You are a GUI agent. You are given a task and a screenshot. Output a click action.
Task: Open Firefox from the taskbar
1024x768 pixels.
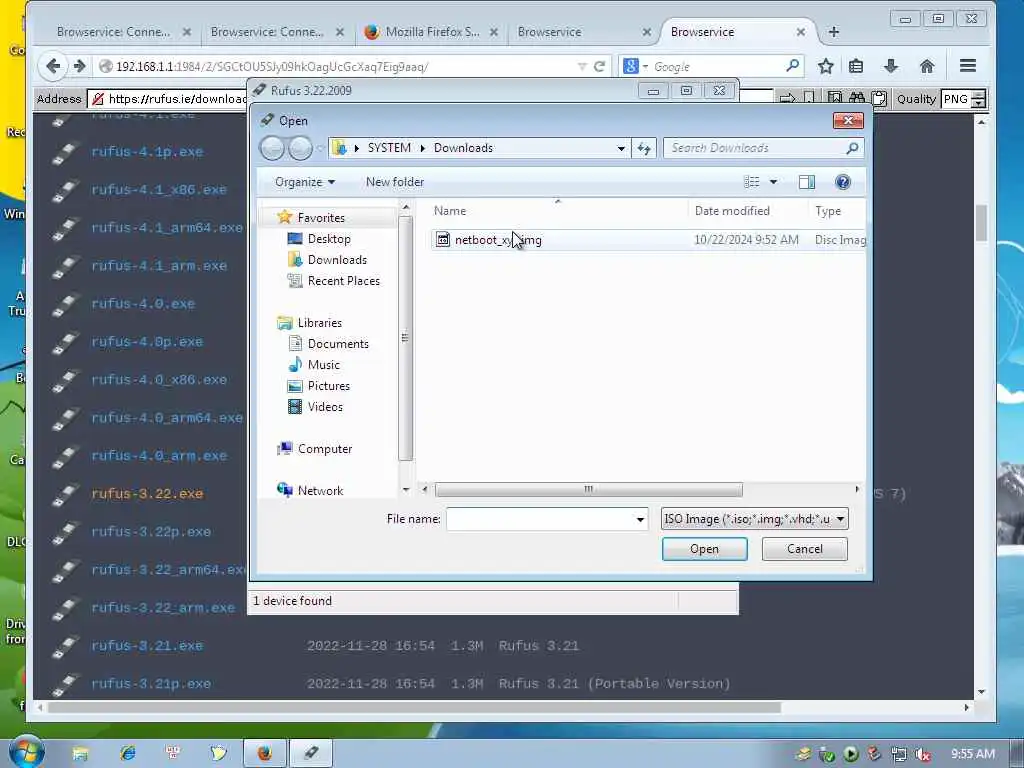(264, 753)
